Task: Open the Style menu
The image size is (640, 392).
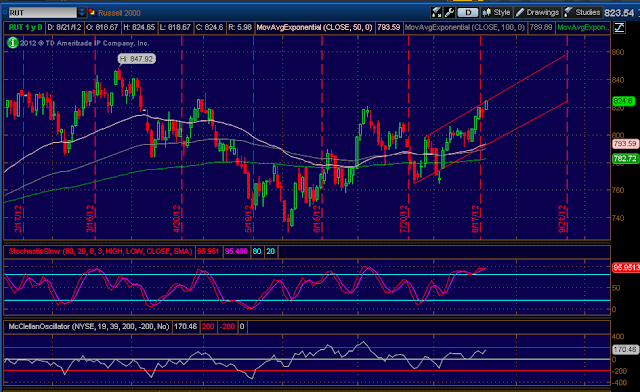Action: pyautogui.click(x=496, y=13)
